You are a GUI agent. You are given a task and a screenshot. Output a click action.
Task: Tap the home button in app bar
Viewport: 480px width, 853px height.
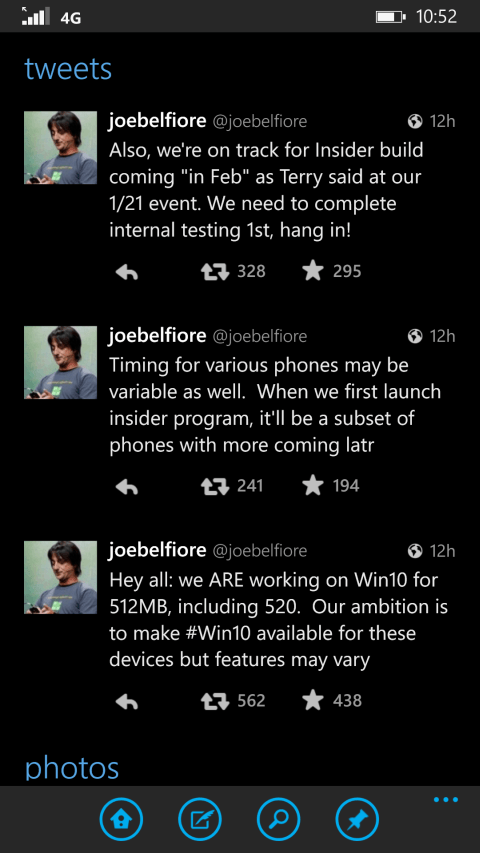(x=121, y=819)
